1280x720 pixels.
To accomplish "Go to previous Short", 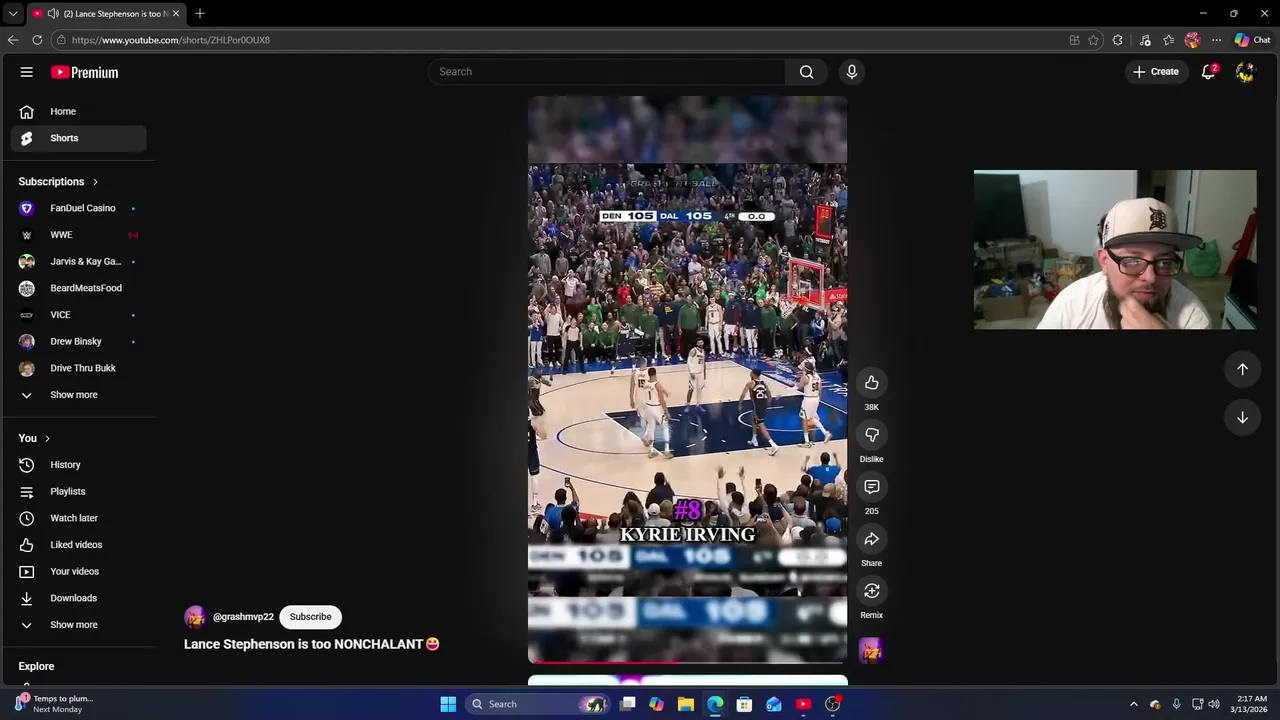I will click(x=1242, y=369).
